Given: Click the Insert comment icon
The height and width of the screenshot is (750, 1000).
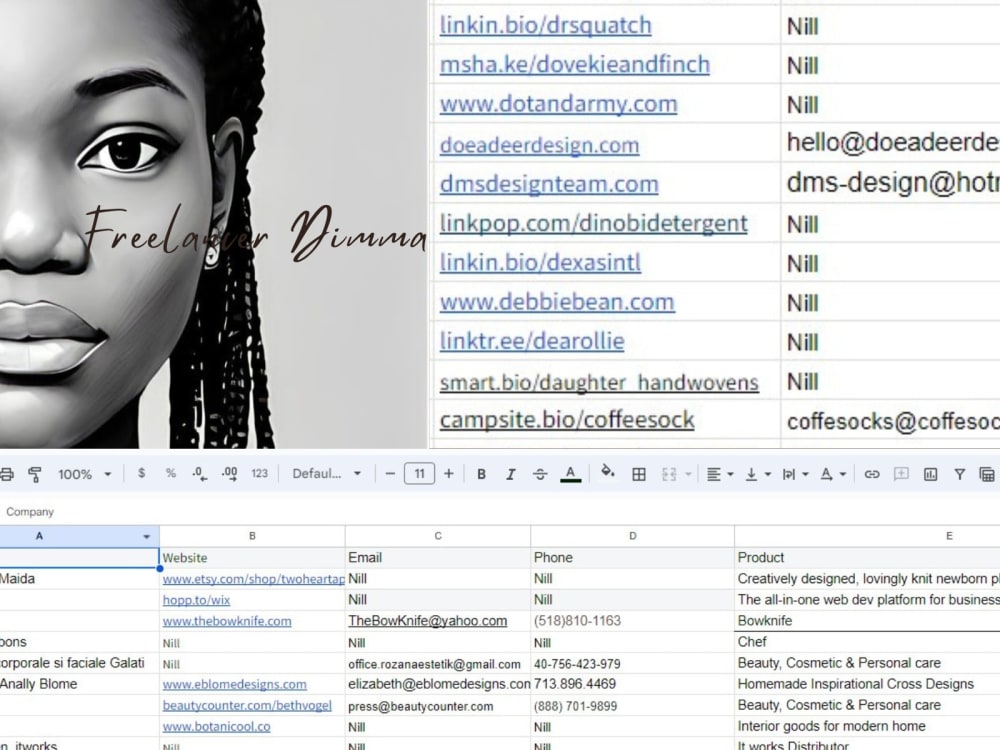Looking at the screenshot, I should click(901, 473).
